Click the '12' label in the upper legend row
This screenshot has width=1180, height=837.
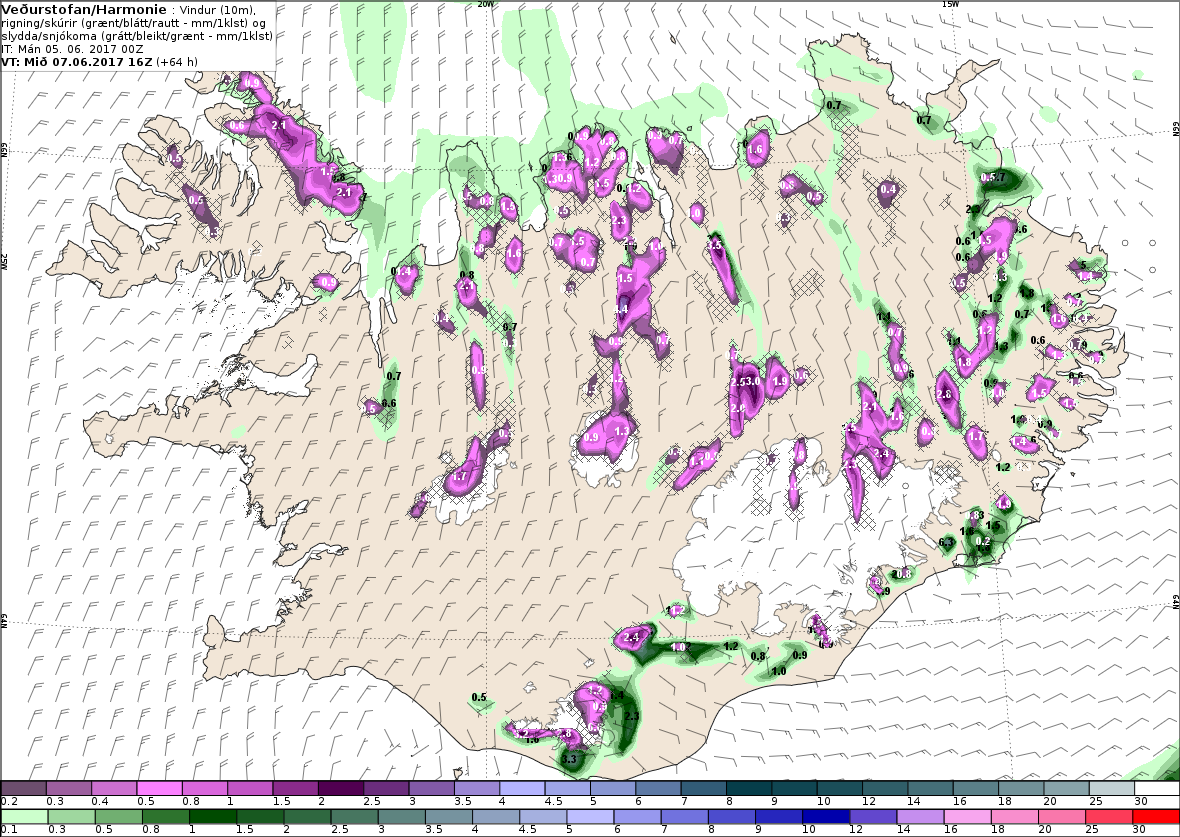pos(869,802)
